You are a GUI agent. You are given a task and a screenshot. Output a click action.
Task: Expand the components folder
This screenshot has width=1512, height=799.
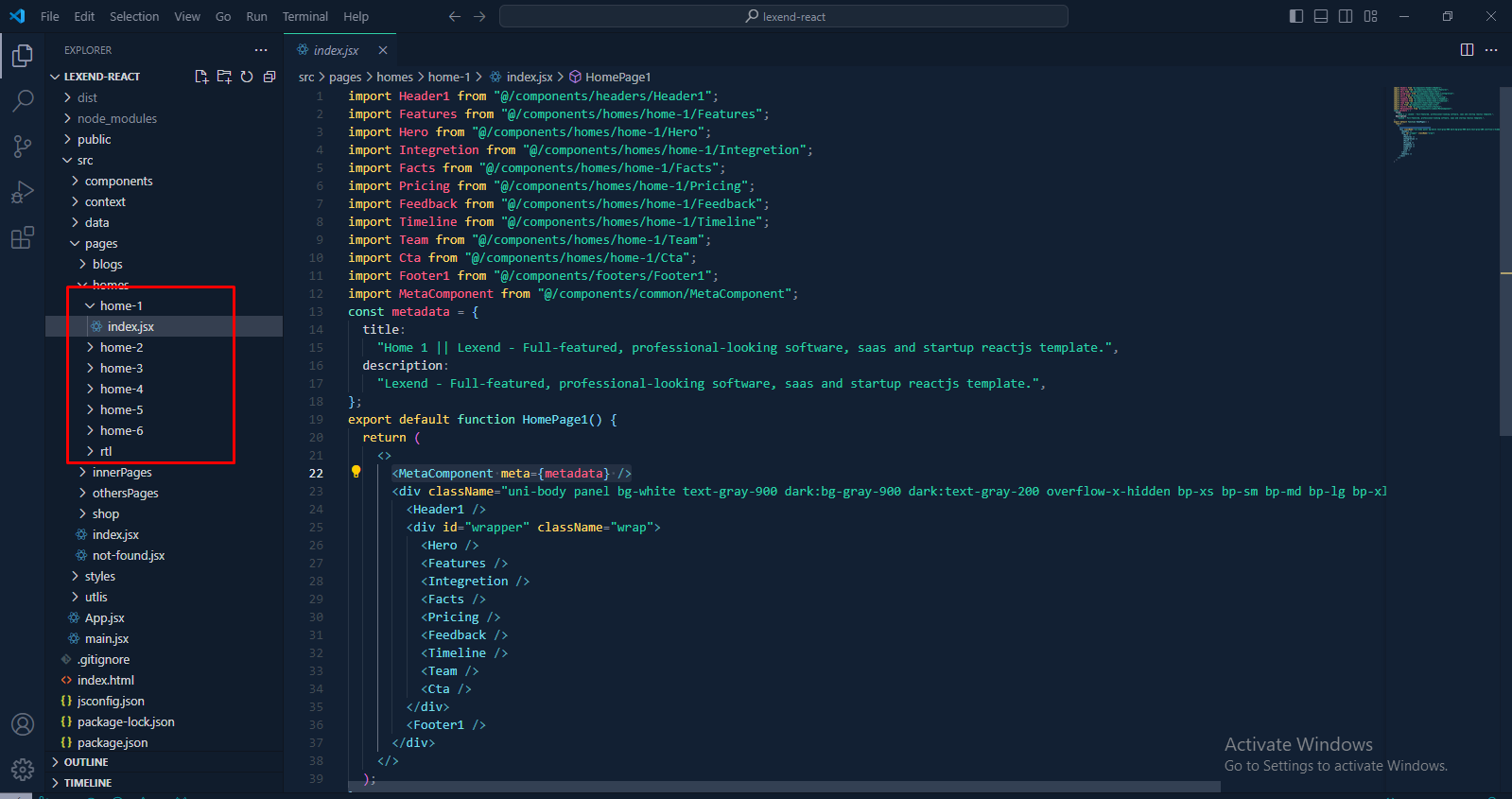(x=118, y=181)
